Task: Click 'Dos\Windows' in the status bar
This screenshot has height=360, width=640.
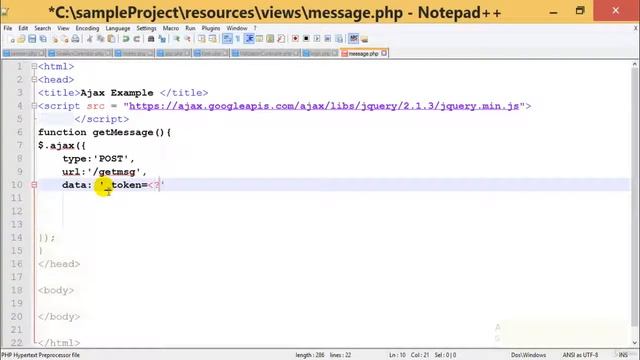Action: coord(528,355)
